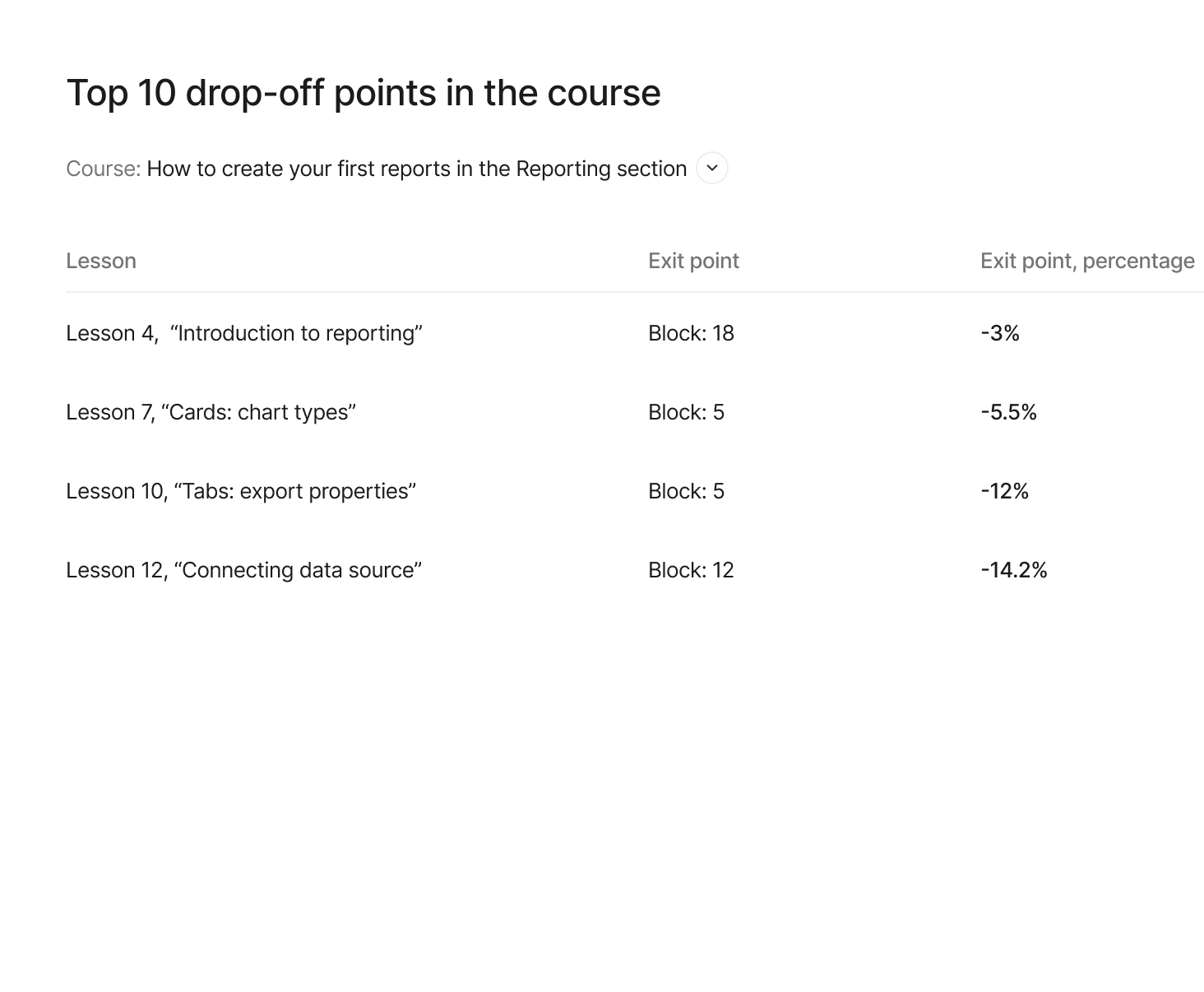Click the -3% percentage value
Viewport: 1204px width, 992px height.
[1000, 333]
